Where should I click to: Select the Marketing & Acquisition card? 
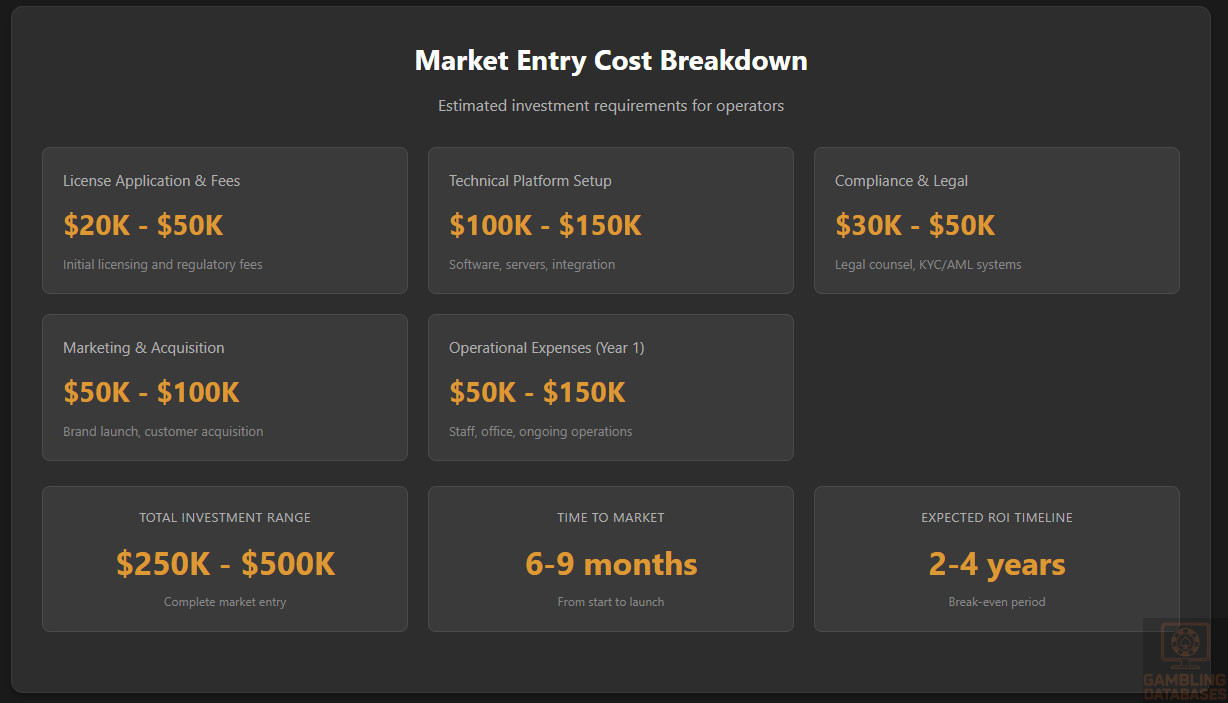[224, 387]
